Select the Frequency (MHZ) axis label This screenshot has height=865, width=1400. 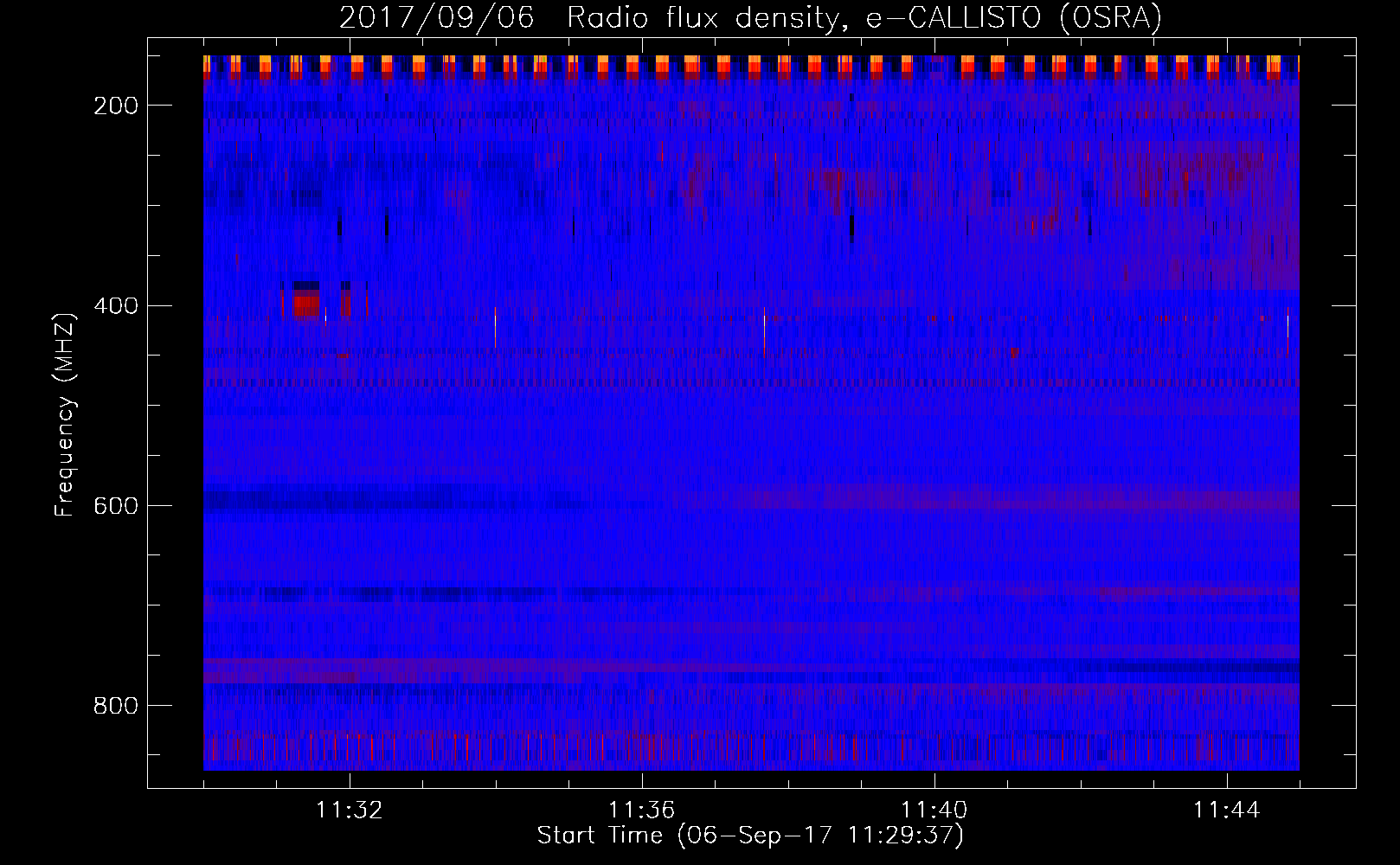pyautogui.click(x=65, y=414)
